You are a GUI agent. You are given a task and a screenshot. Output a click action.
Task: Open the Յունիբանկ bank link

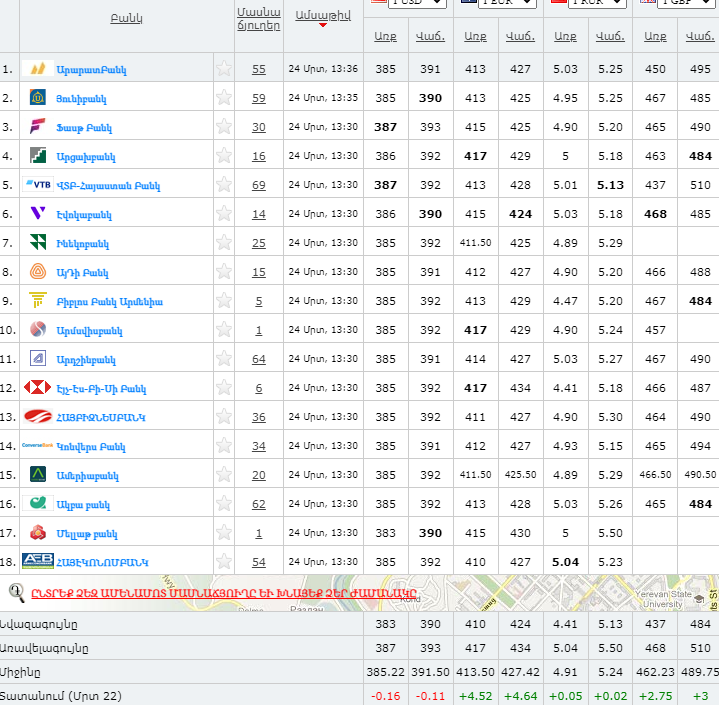coord(81,99)
